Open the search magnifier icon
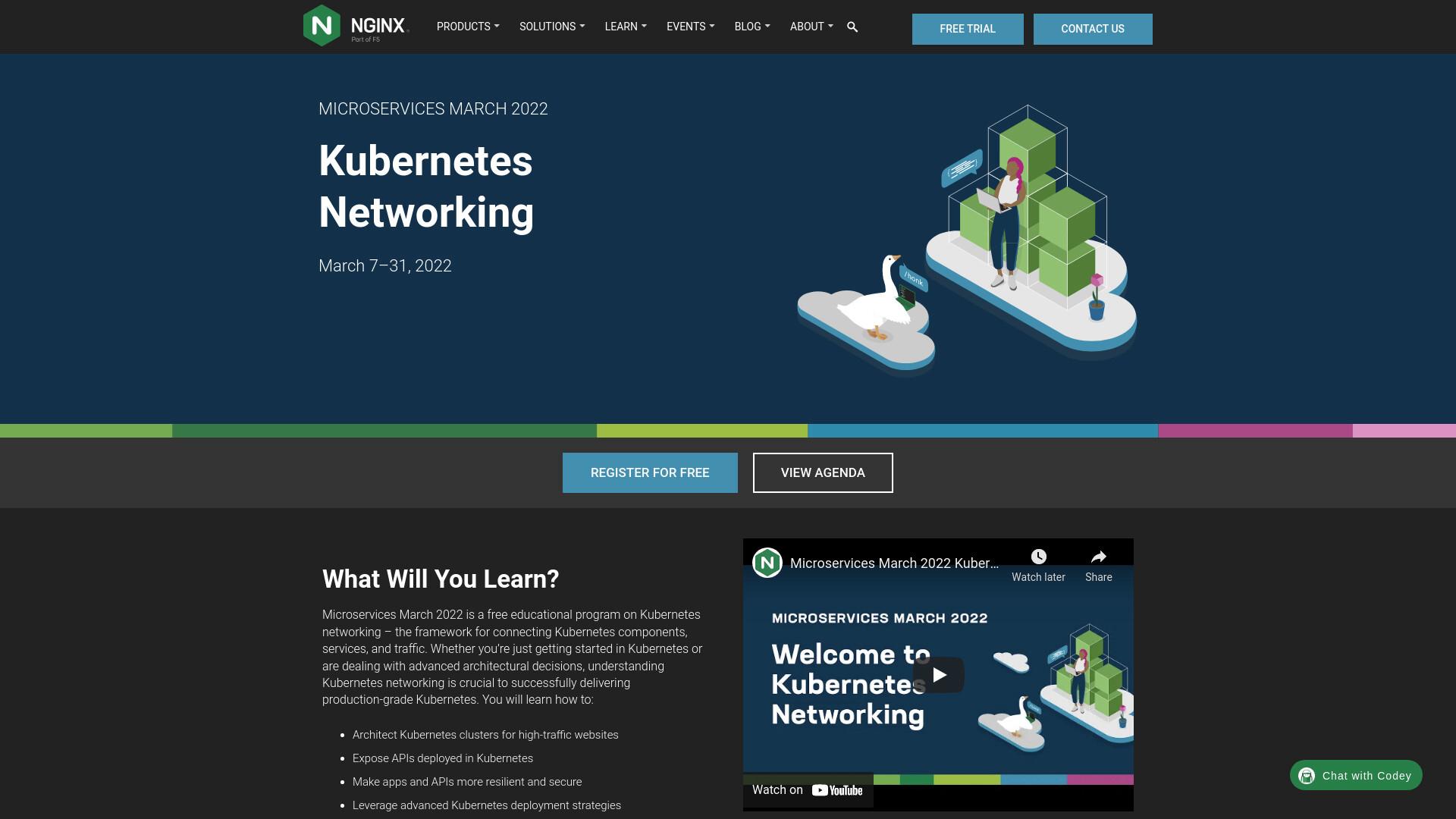 pyautogui.click(x=852, y=27)
